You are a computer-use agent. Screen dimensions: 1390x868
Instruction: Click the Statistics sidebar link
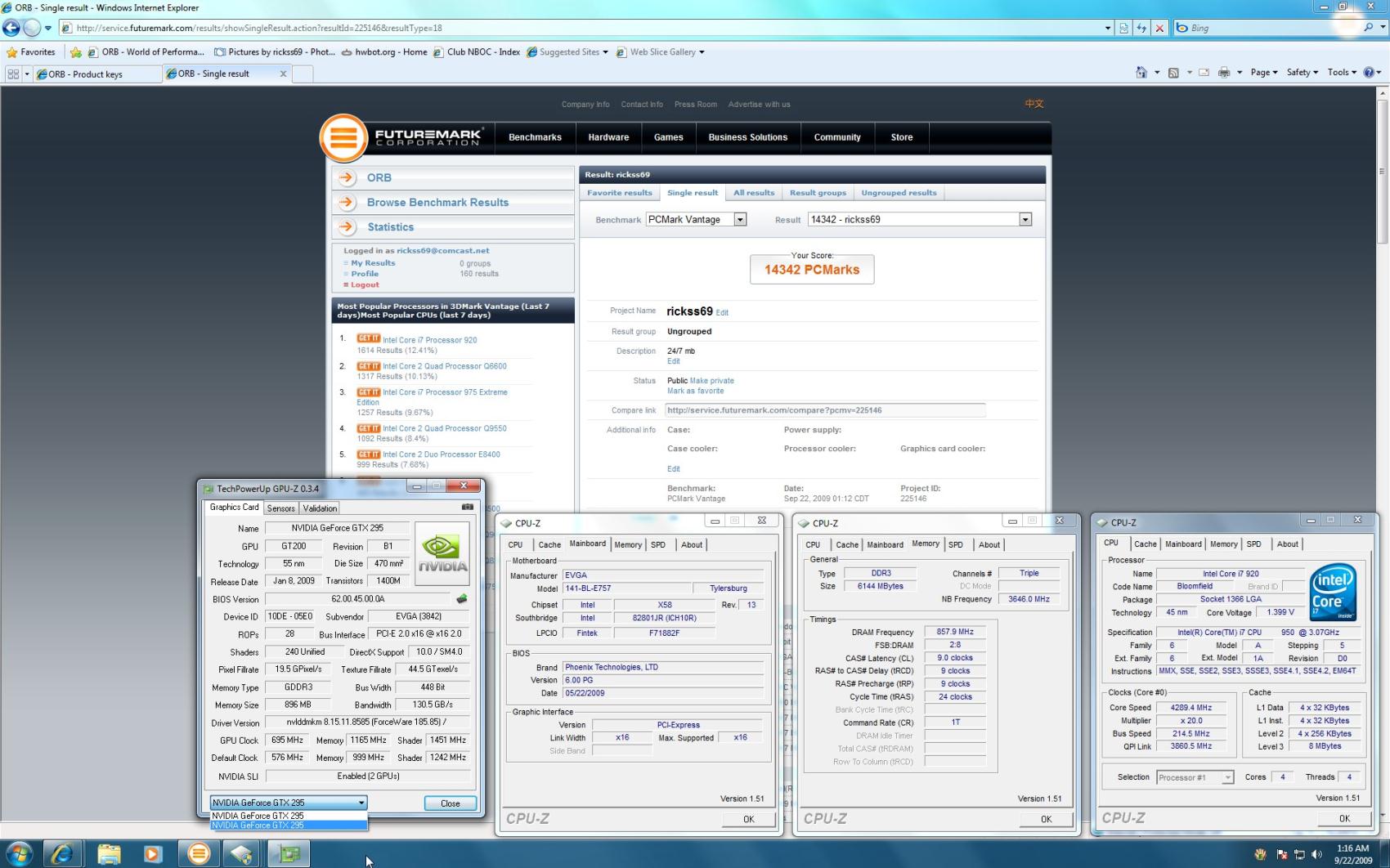tap(390, 227)
